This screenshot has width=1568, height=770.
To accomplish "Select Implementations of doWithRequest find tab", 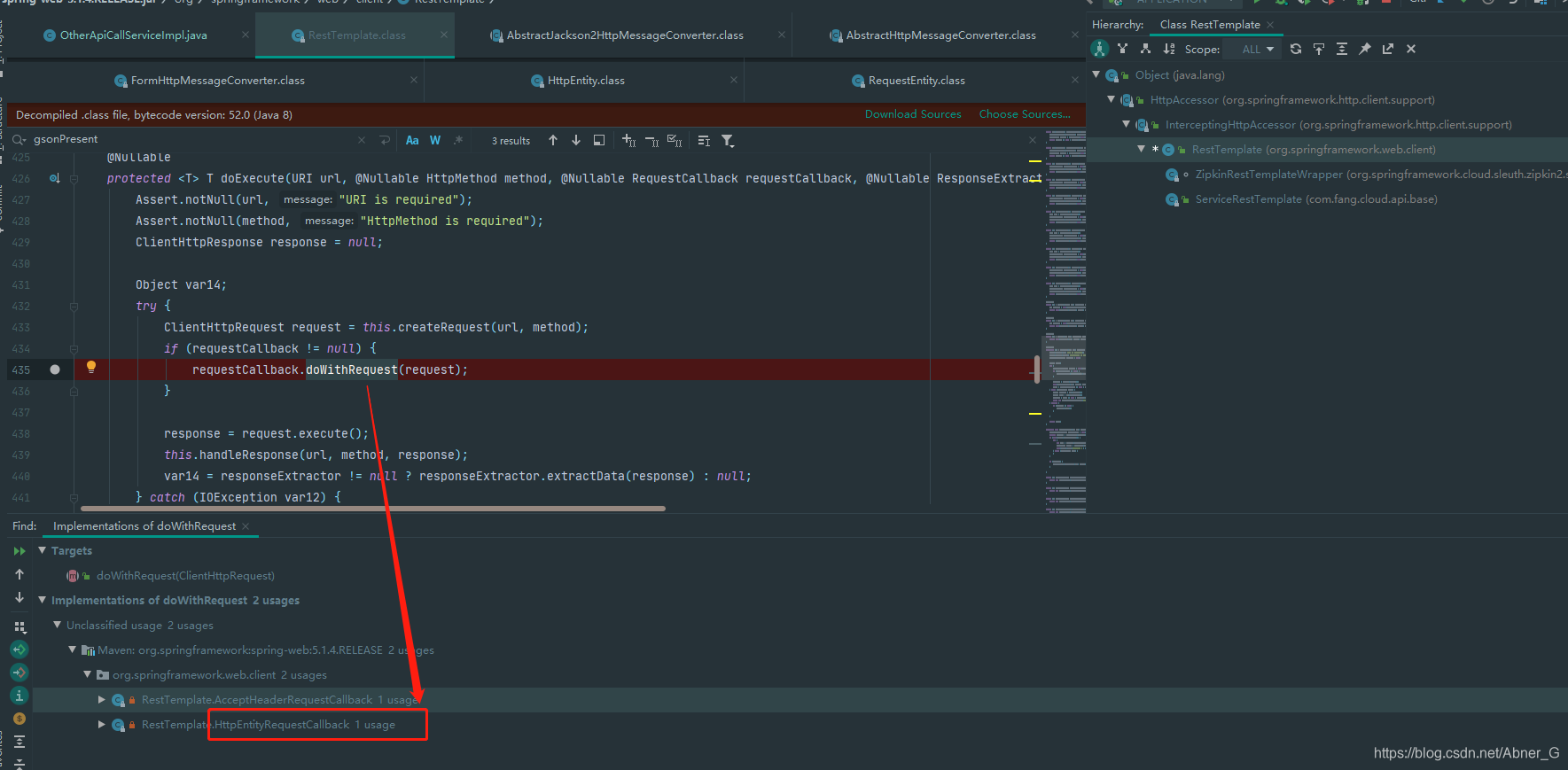I will (144, 526).
